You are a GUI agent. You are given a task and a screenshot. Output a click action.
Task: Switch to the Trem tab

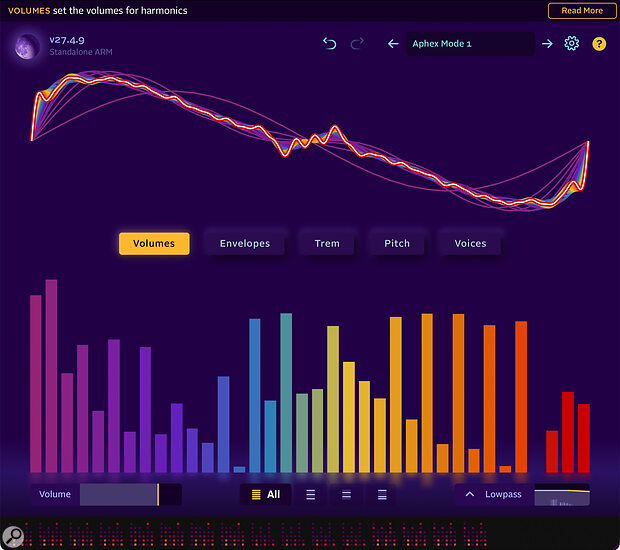click(x=327, y=244)
